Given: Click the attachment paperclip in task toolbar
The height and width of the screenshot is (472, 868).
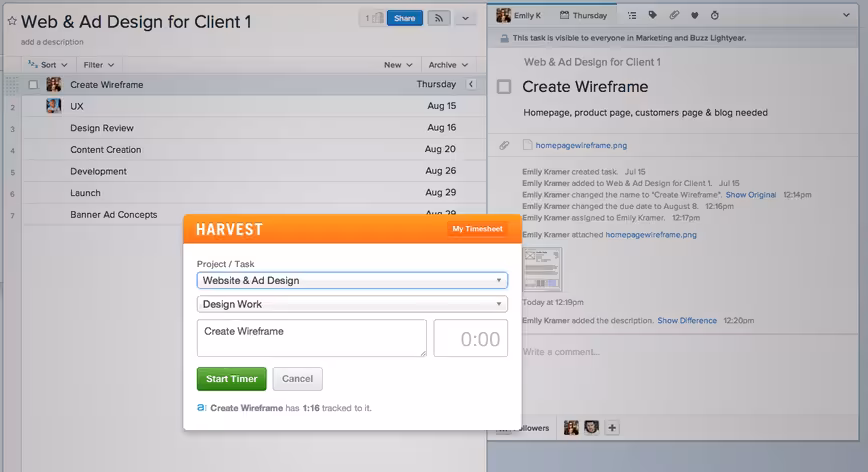Looking at the screenshot, I should (x=674, y=15).
